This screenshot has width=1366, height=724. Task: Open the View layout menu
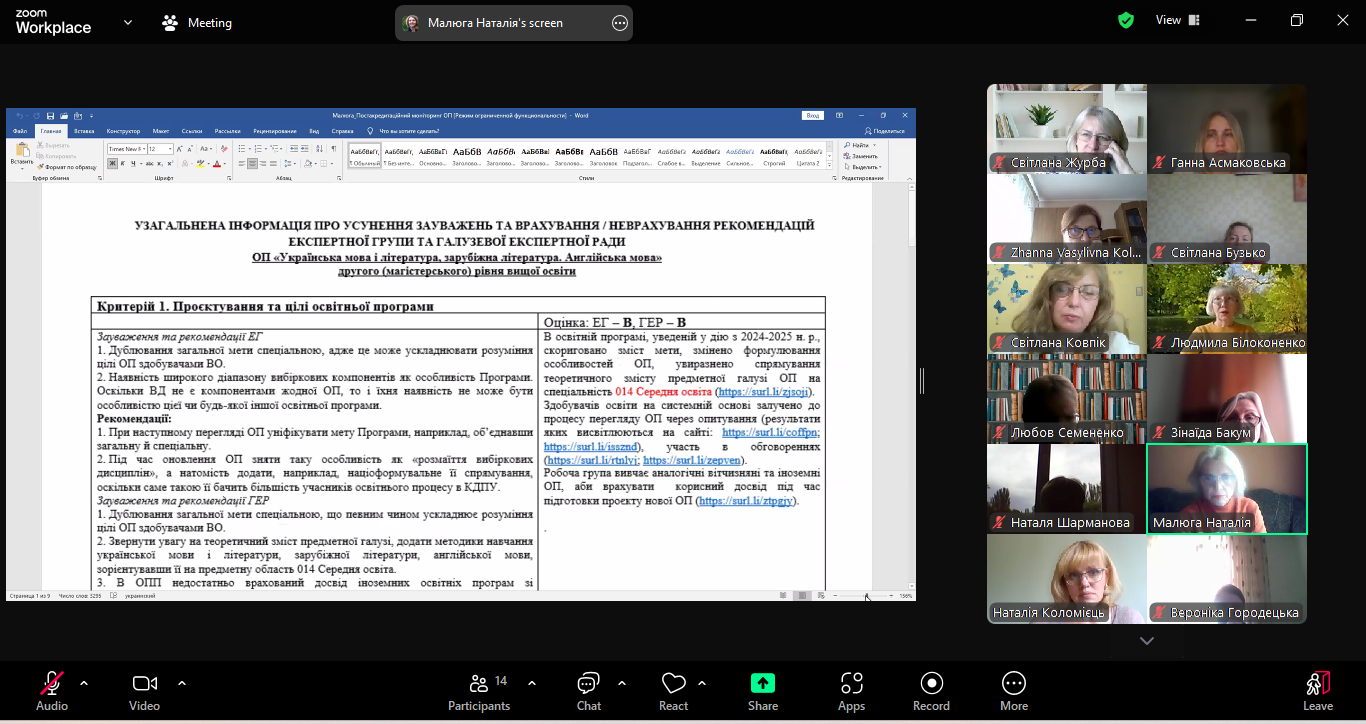(x=1179, y=20)
